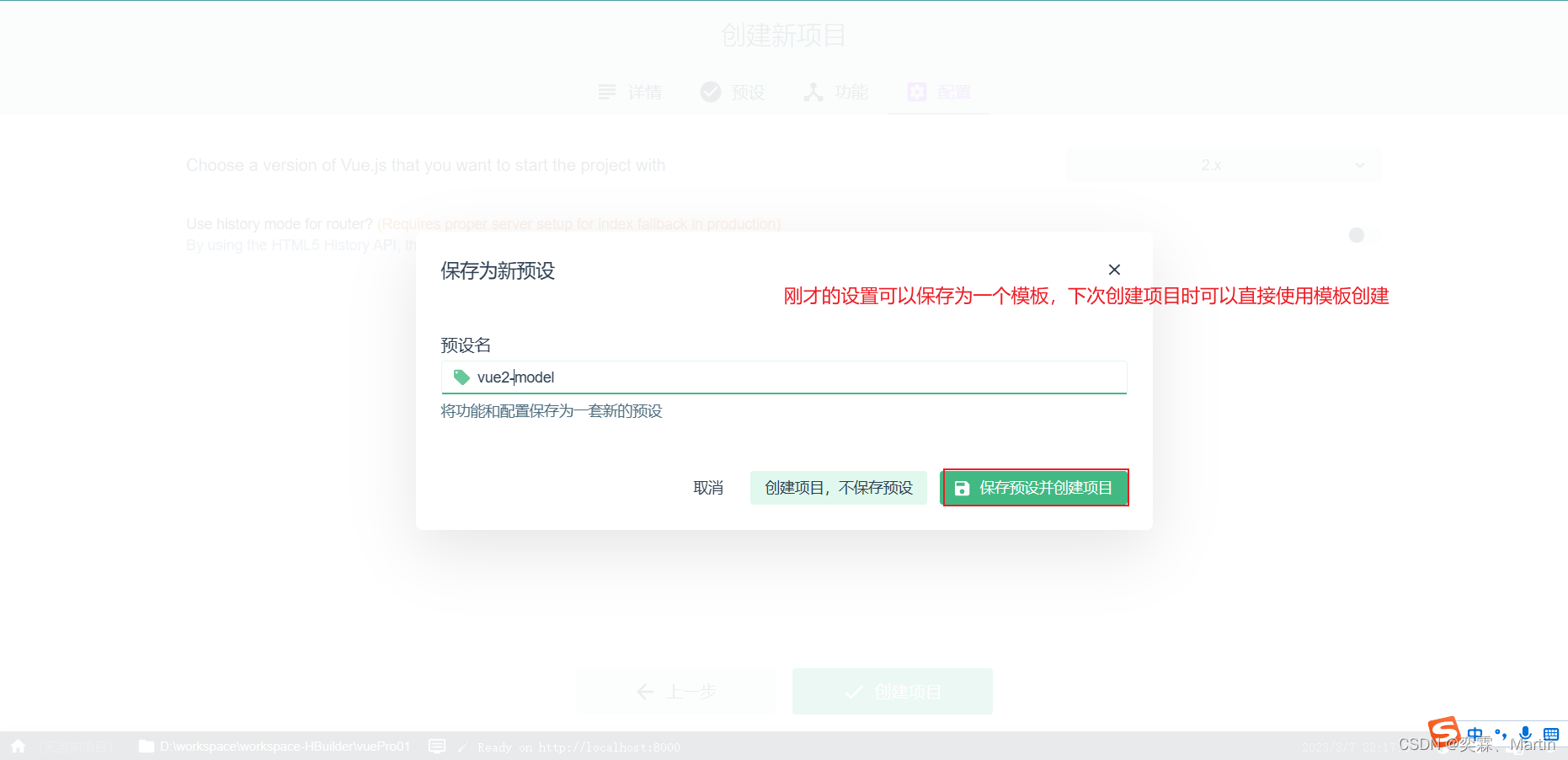Click the 保存为新预设 dialog title

[498, 270]
